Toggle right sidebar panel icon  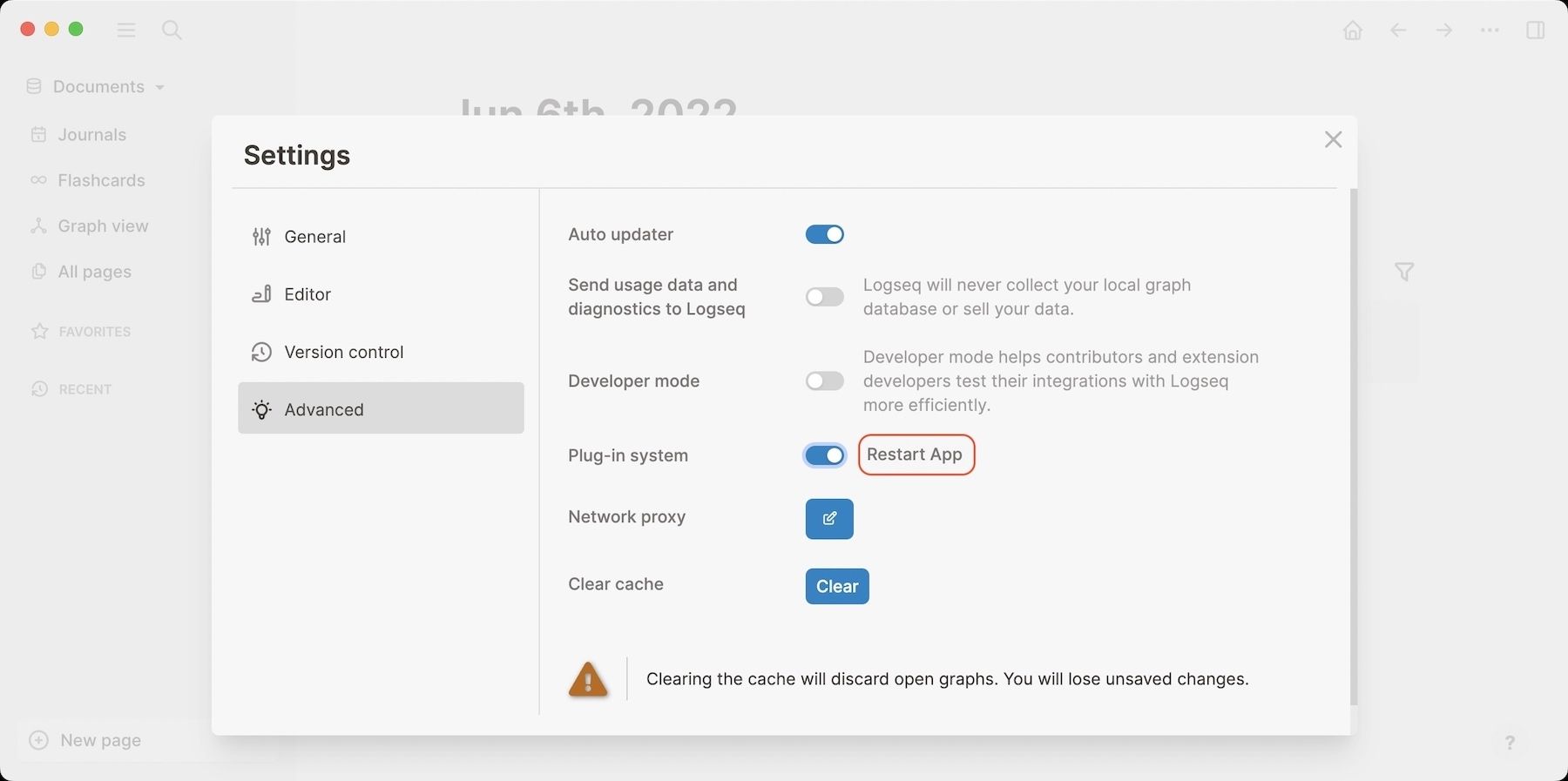tap(1535, 30)
